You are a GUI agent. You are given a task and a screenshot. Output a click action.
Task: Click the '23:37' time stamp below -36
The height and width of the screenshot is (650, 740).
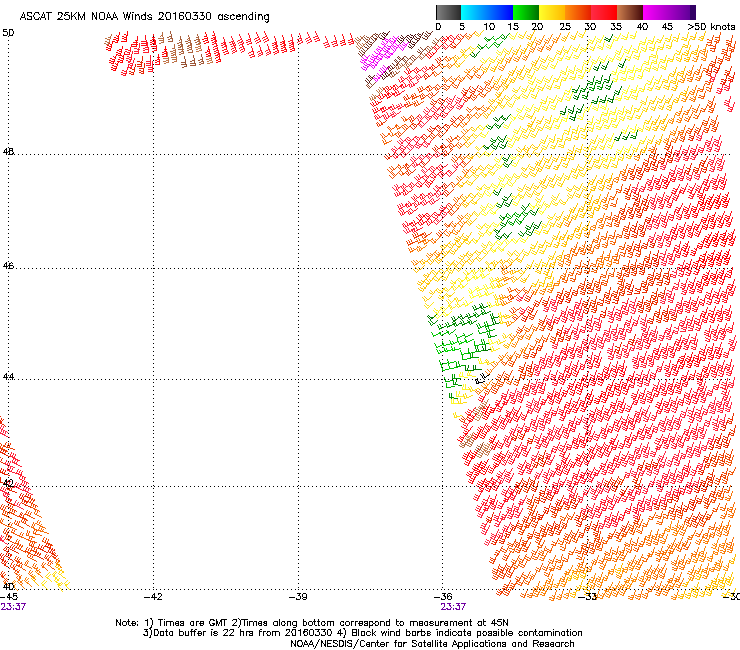pos(453,607)
